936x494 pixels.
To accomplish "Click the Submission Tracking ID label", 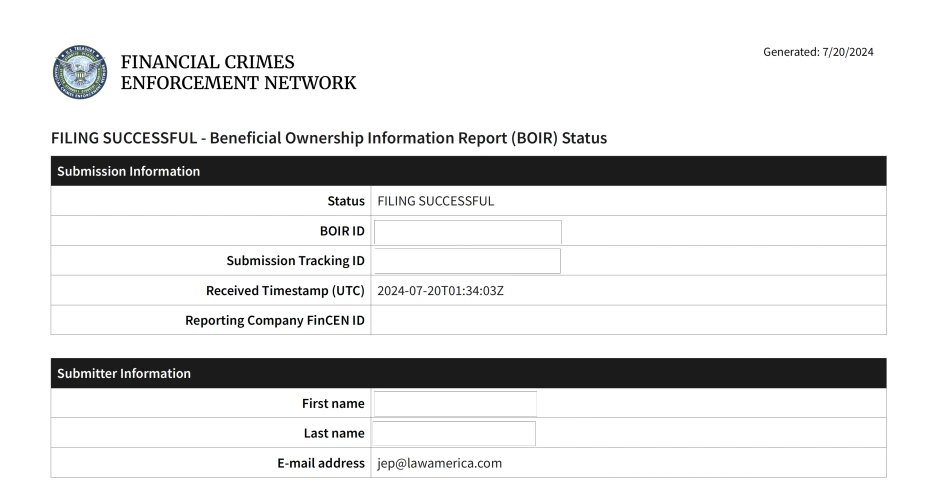I will point(295,261).
